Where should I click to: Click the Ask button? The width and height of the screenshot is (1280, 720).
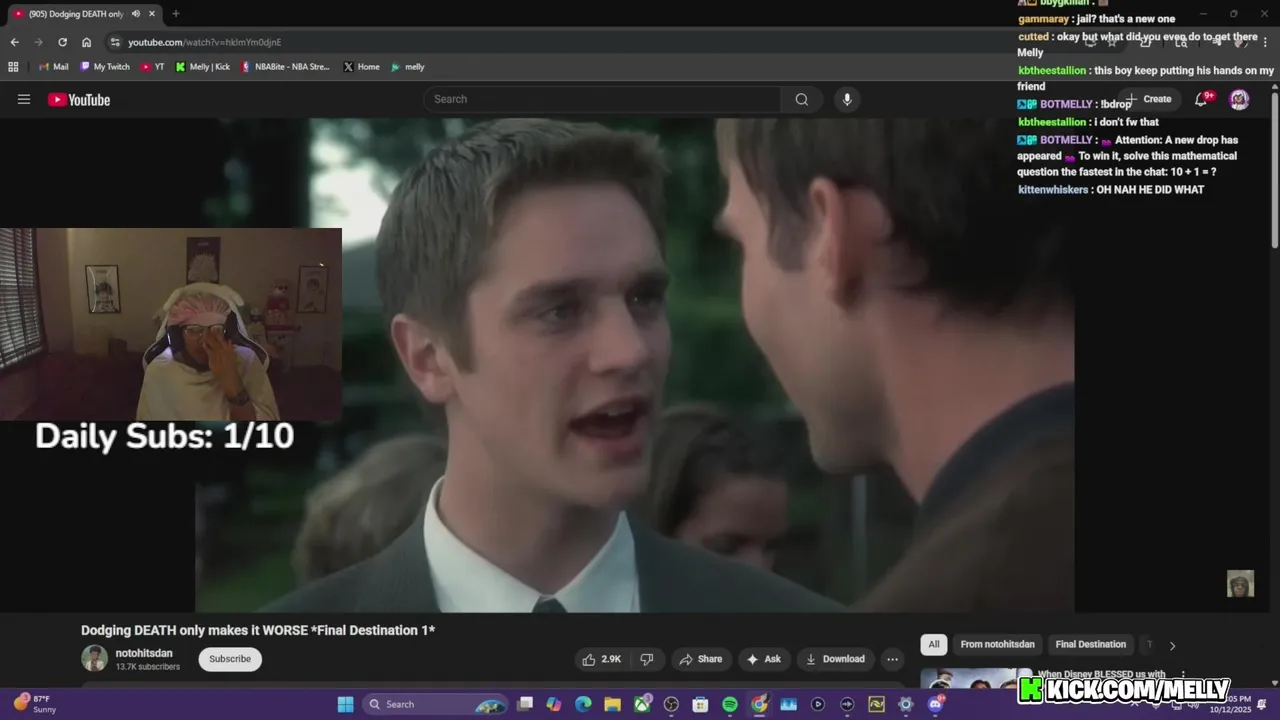(763, 659)
